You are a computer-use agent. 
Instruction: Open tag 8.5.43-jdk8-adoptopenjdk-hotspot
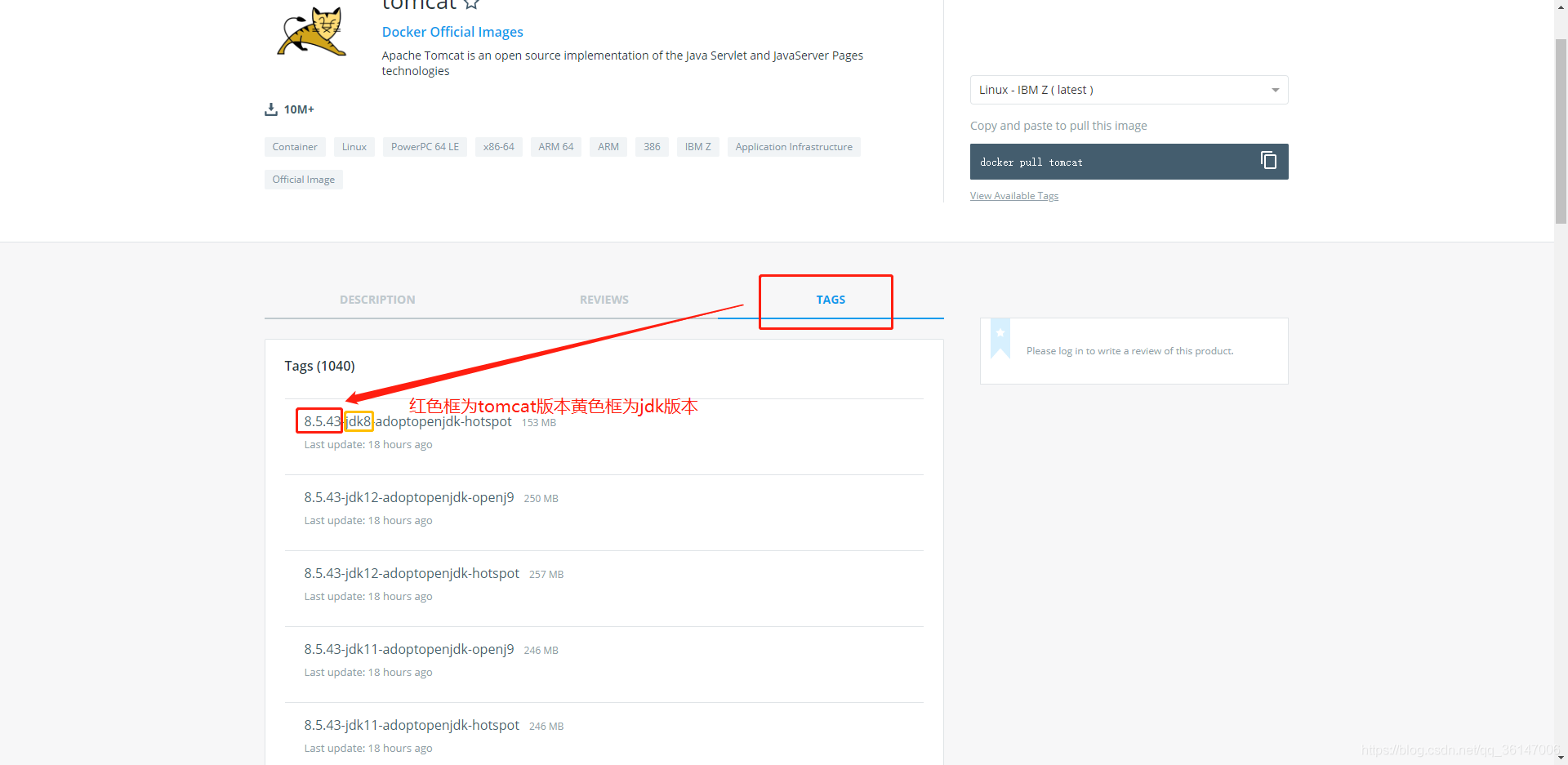pos(408,421)
